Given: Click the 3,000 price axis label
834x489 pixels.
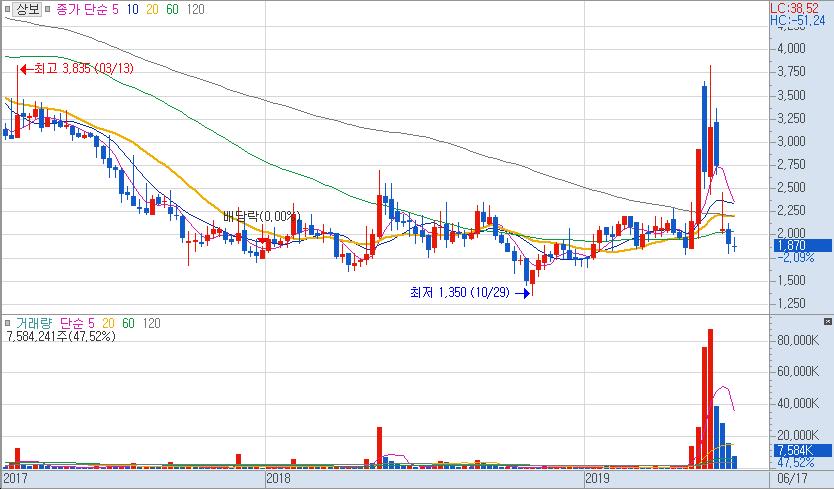Looking at the screenshot, I should coord(791,142).
